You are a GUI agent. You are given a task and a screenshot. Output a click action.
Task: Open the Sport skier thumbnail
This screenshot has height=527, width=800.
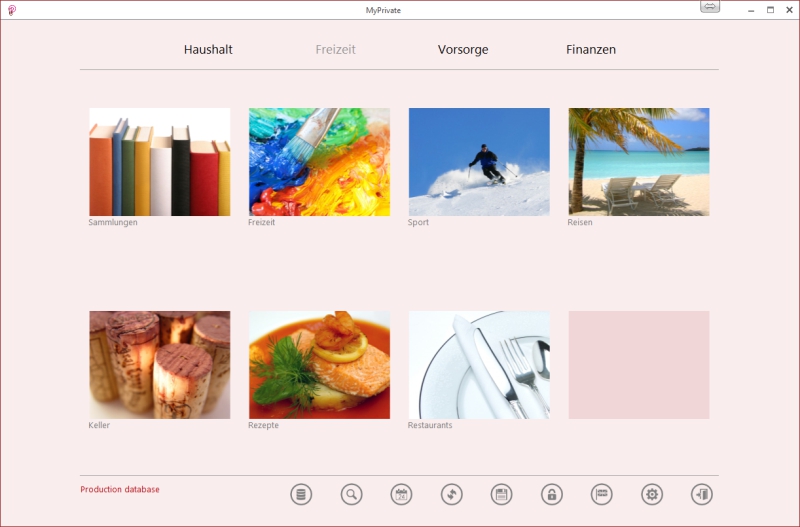click(479, 162)
